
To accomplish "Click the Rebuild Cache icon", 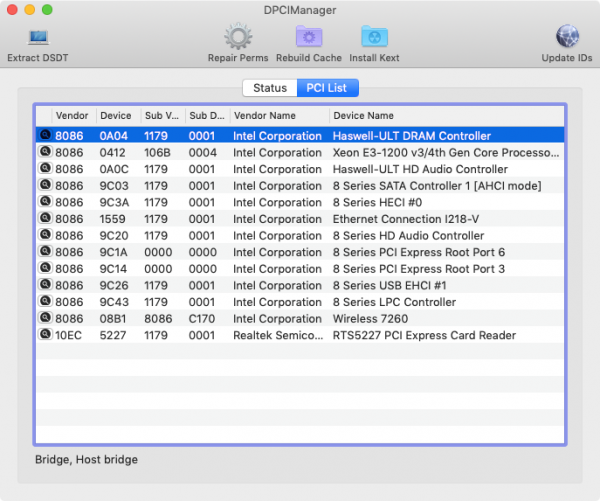I will 309,38.
